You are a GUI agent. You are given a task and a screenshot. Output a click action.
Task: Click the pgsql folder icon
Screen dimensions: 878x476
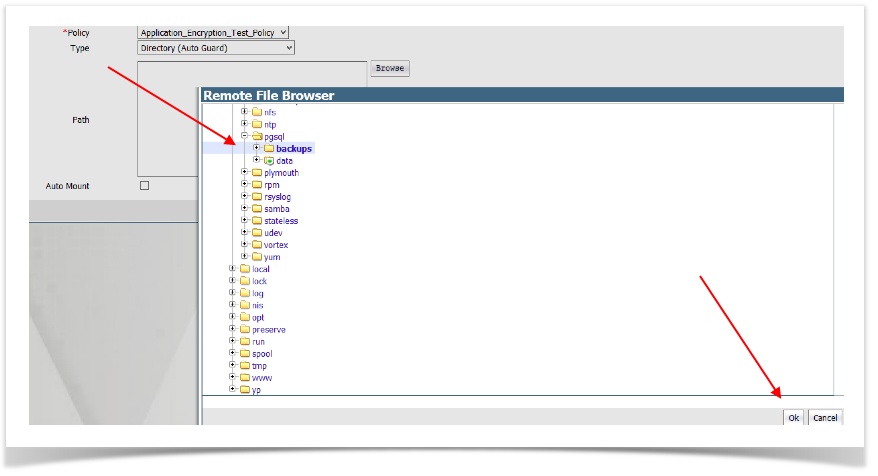tap(256, 137)
